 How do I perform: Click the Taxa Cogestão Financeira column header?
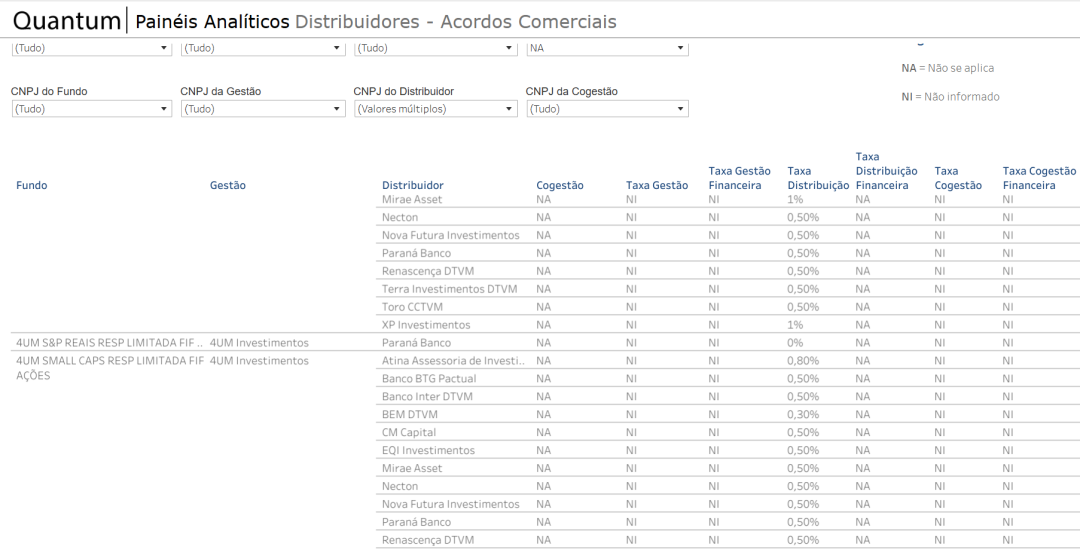pyautogui.click(x=1039, y=178)
